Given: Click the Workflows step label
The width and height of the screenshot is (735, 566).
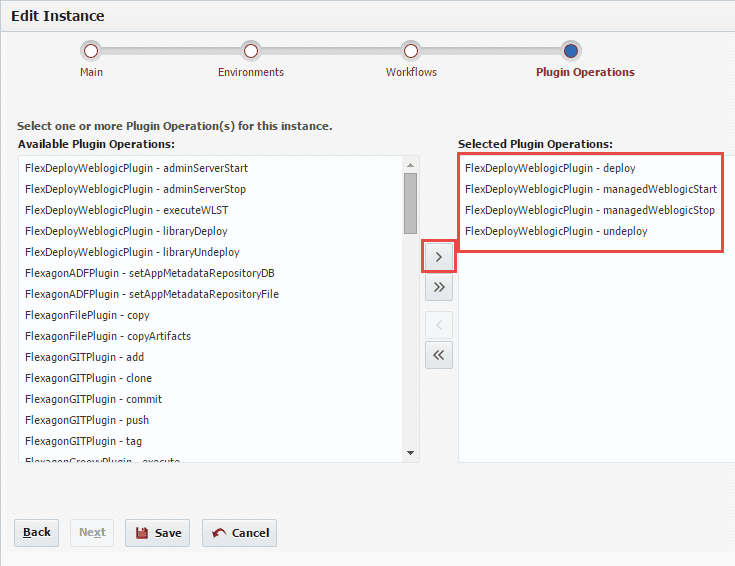Looking at the screenshot, I should [x=411, y=72].
